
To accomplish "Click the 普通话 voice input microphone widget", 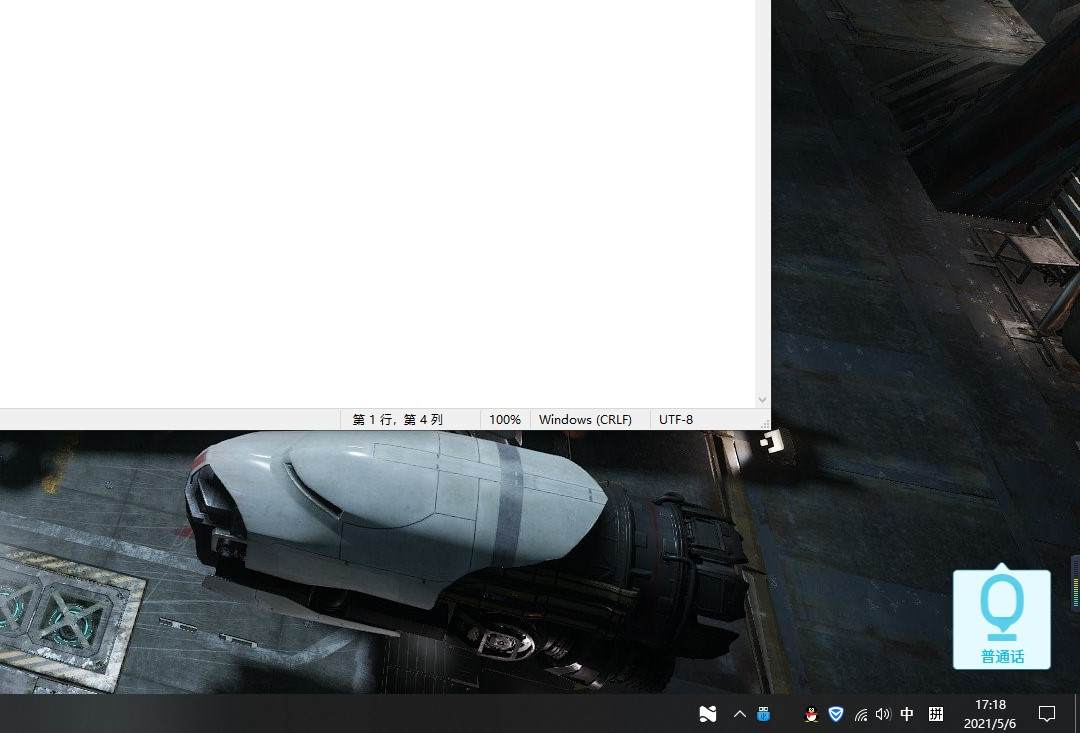I will coord(1001,619).
